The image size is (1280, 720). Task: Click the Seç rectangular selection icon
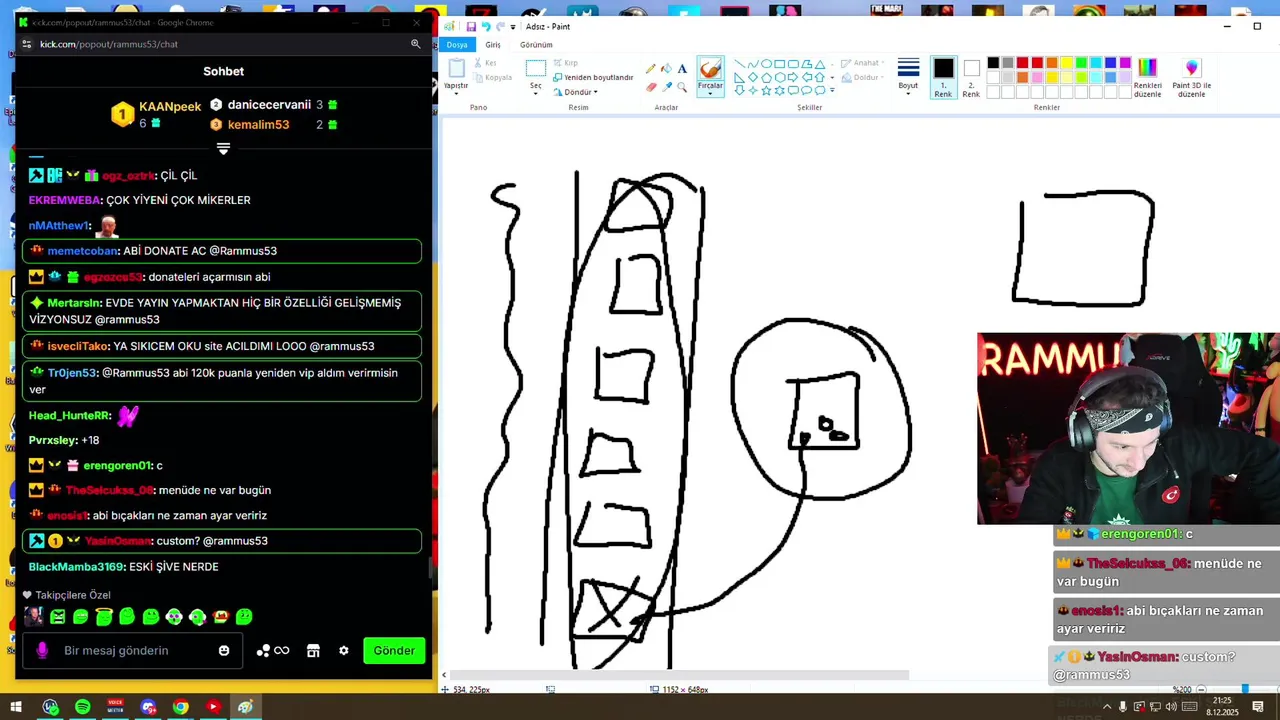(x=536, y=68)
